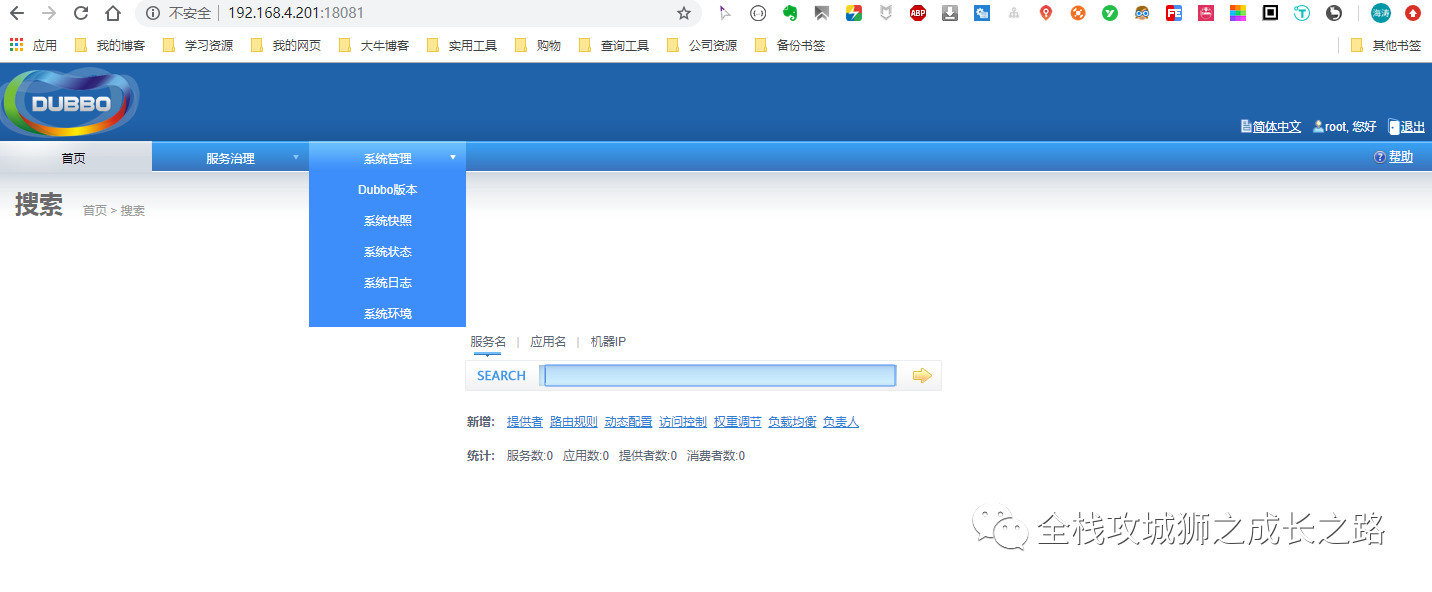The image size is (1432, 592).
Task: Add new 动态配置 link
Action: [628, 422]
